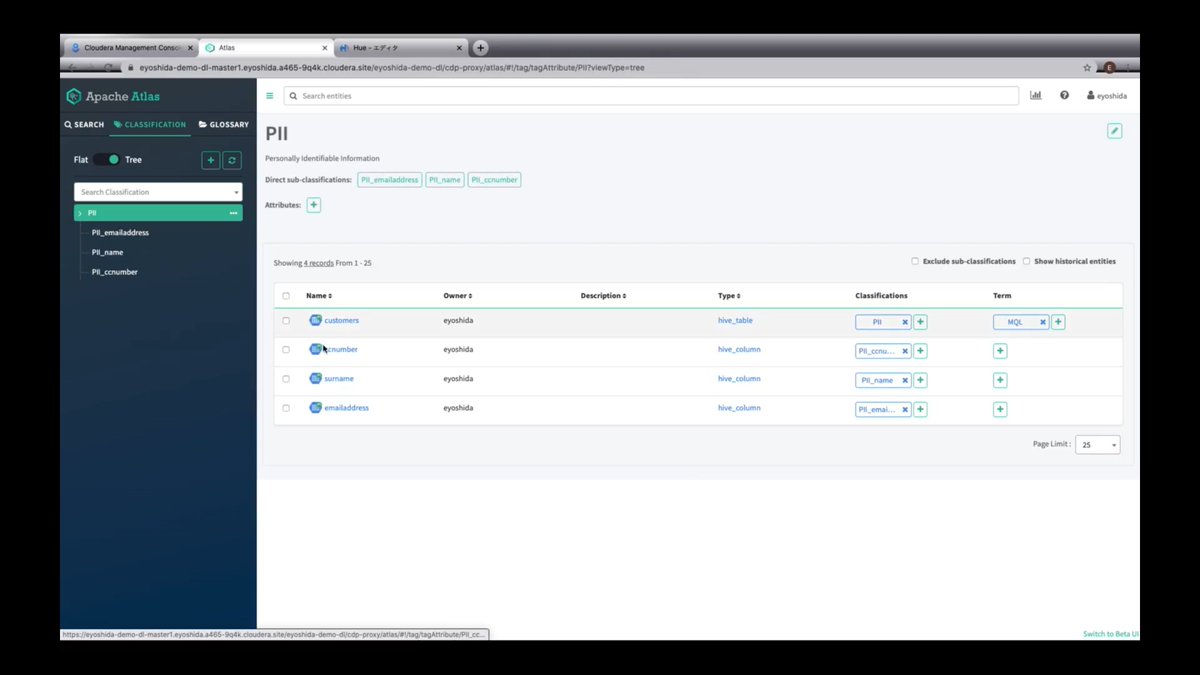Sort the table by Description column
The height and width of the screenshot is (675, 1200).
tap(603, 296)
